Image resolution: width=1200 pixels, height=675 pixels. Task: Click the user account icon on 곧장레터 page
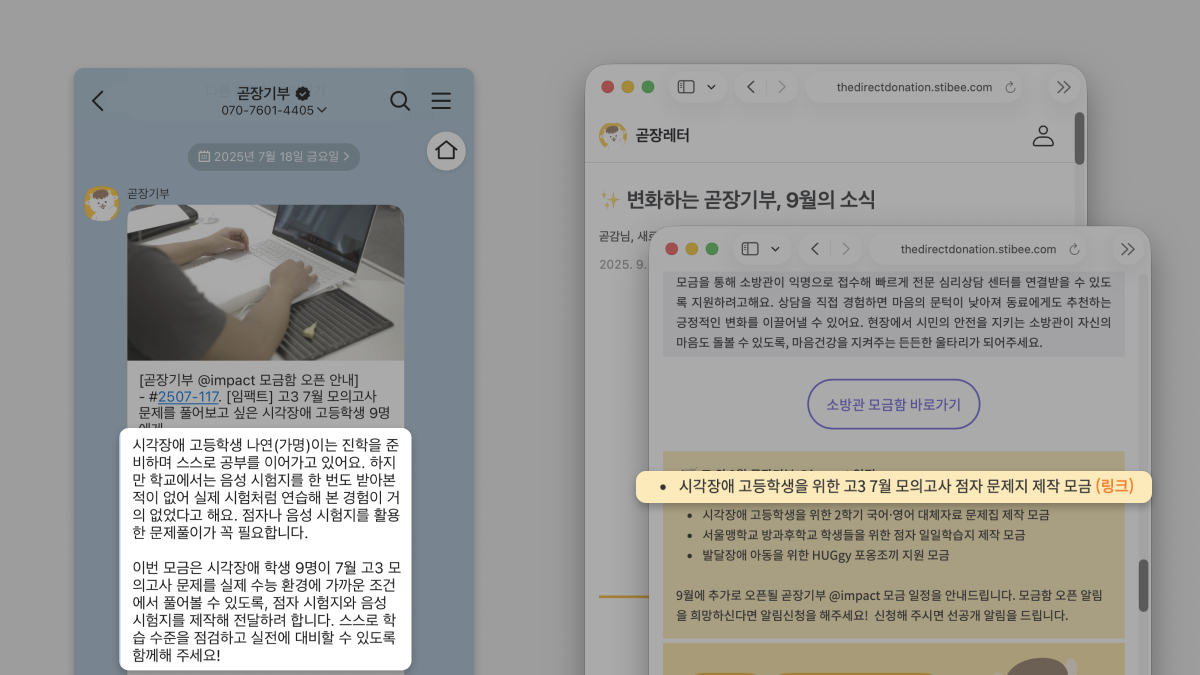[x=1043, y=136]
